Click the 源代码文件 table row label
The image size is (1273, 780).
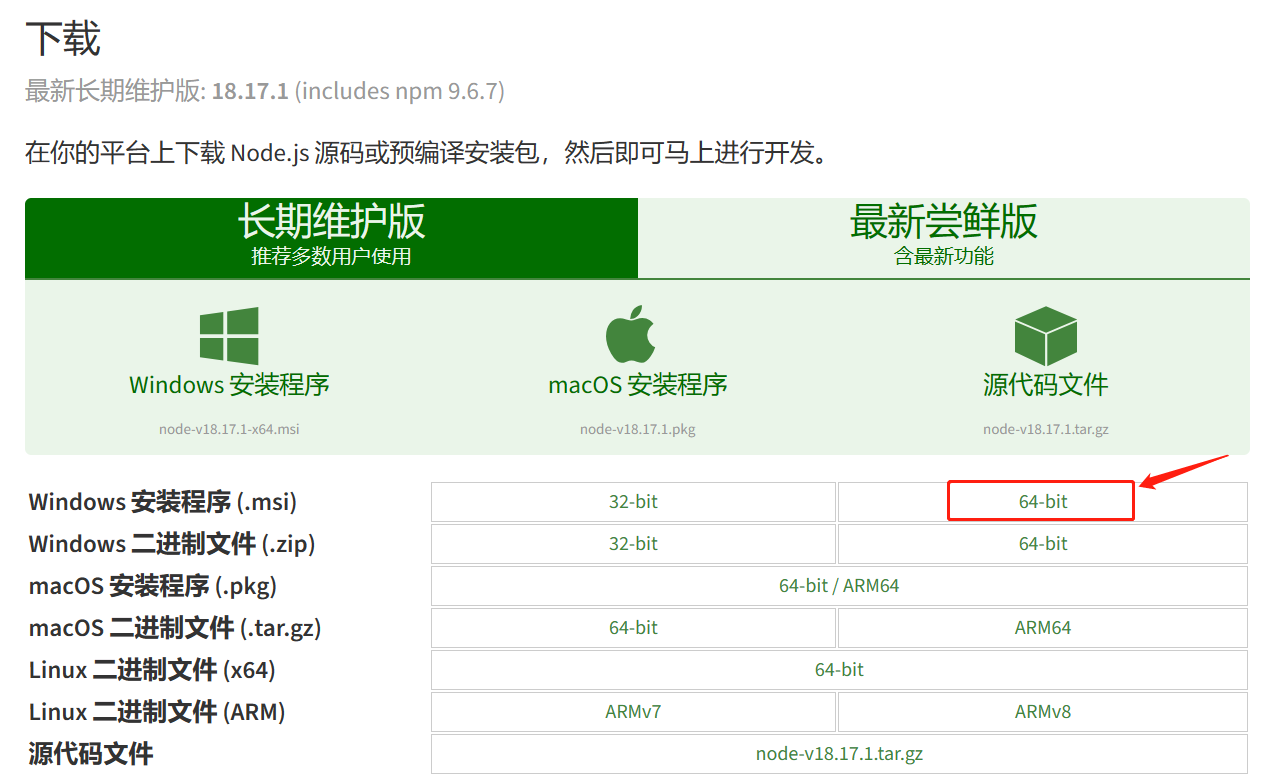[x=91, y=754]
